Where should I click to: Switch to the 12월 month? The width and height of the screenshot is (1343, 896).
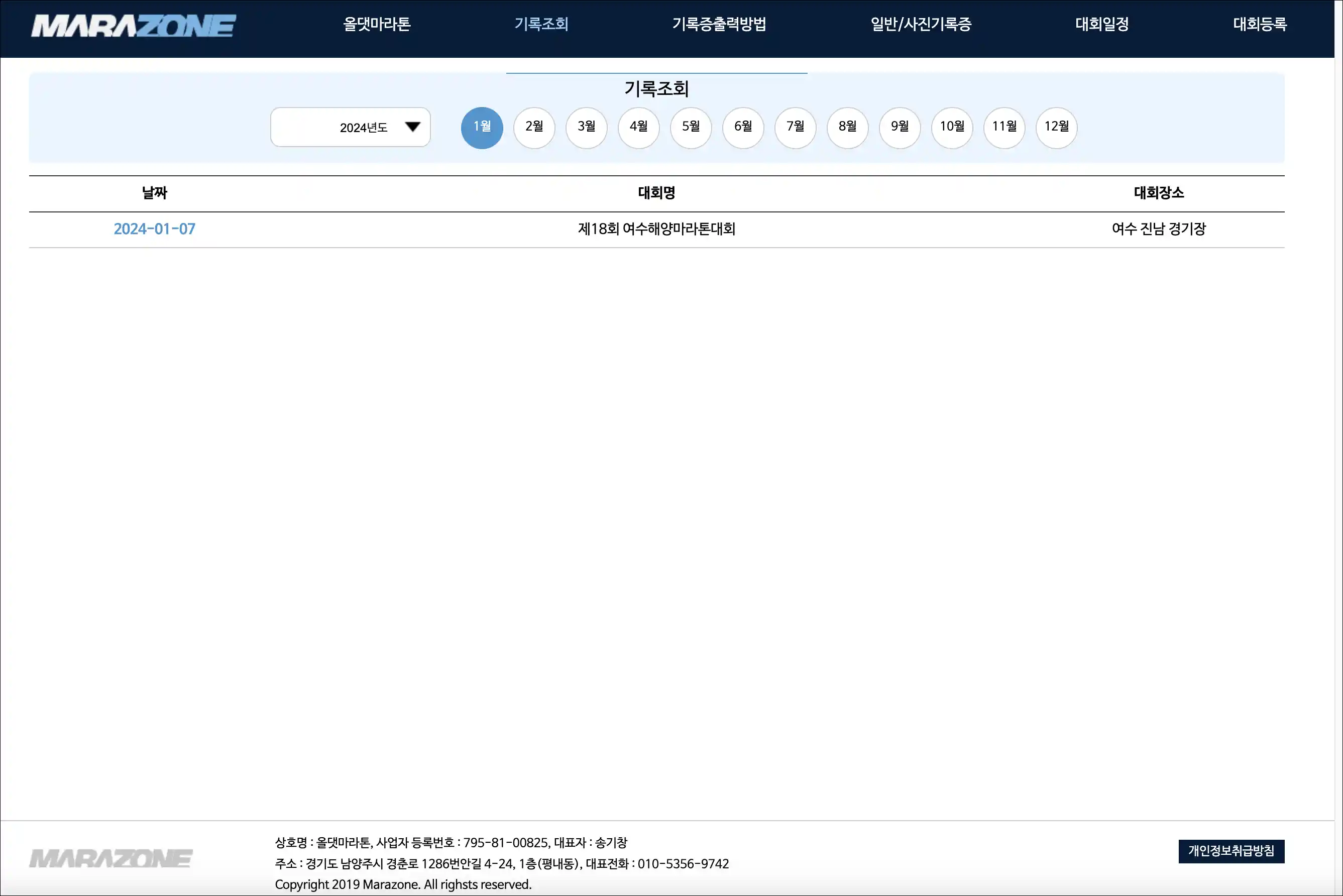click(1056, 128)
